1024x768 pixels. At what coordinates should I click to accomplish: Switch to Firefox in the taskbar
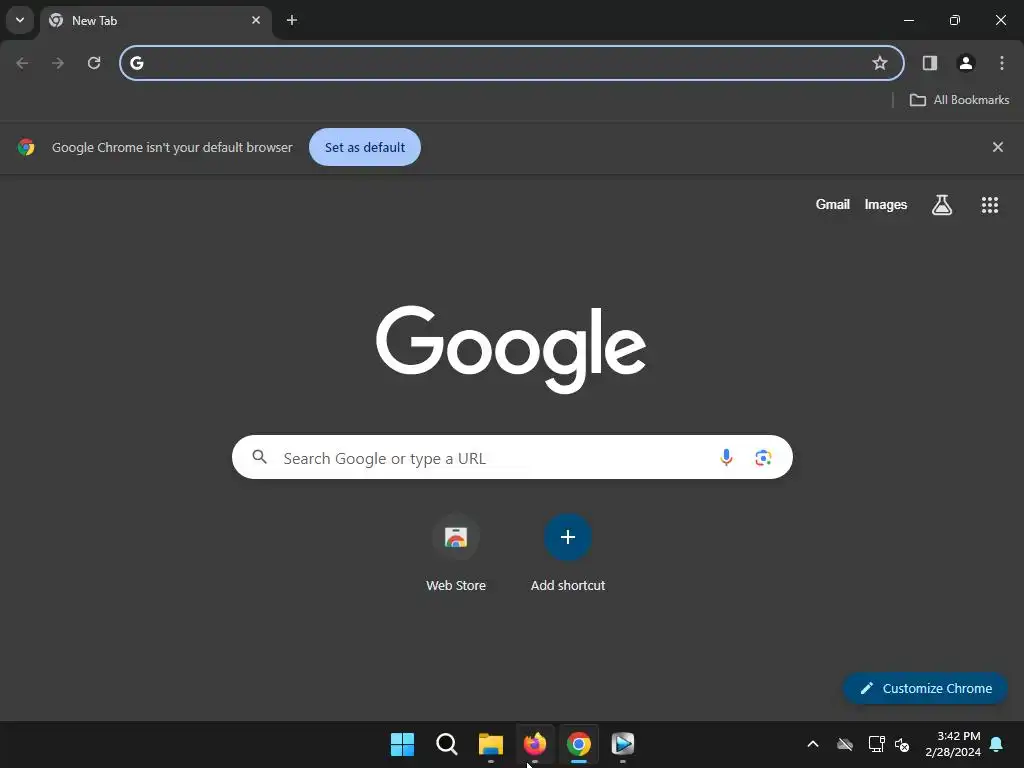(535, 744)
